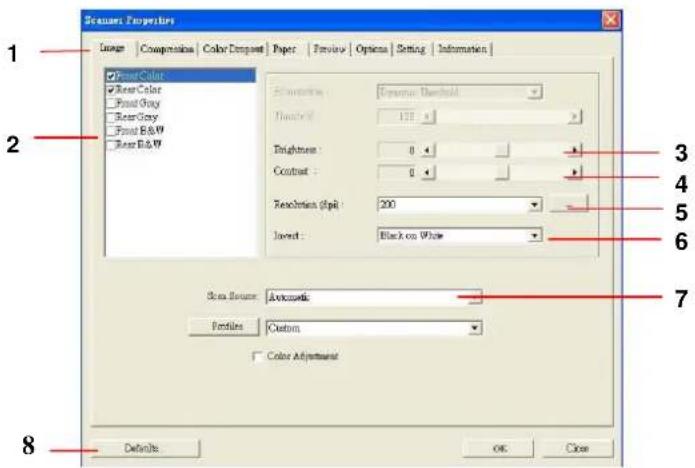Toggle the Color Adjustment checkbox
This screenshot has width=695, height=468.
(257, 356)
